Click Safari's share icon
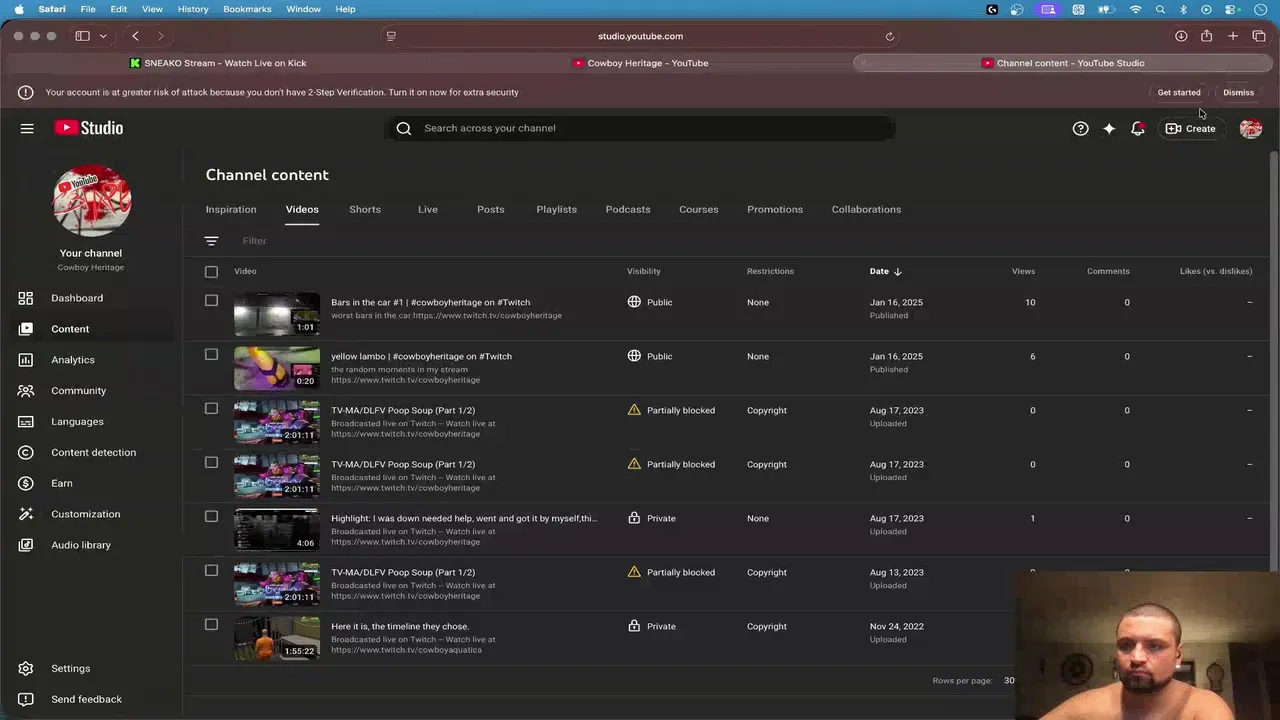 1206,36
